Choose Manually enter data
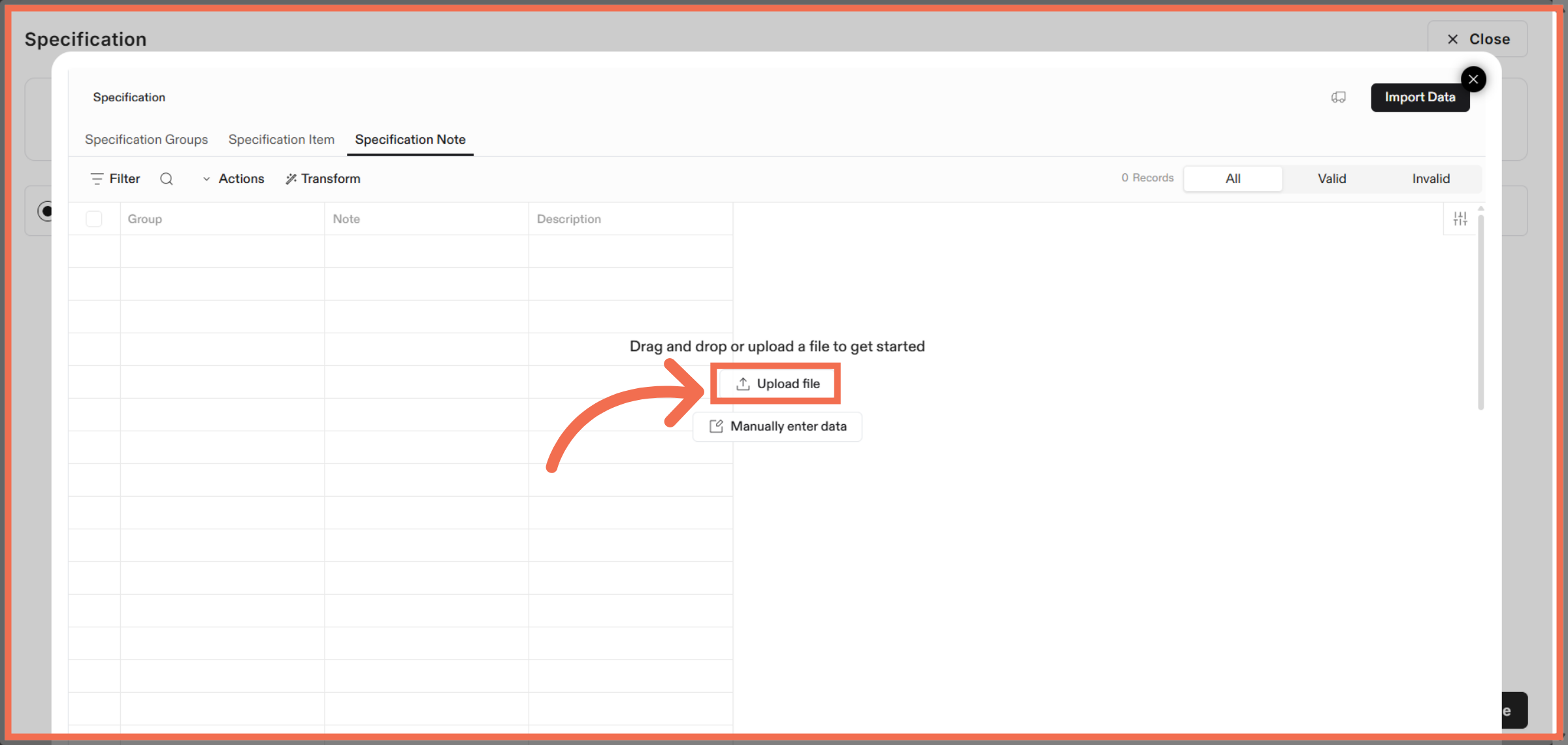1568x745 pixels. pyautogui.click(x=777, y=426)
